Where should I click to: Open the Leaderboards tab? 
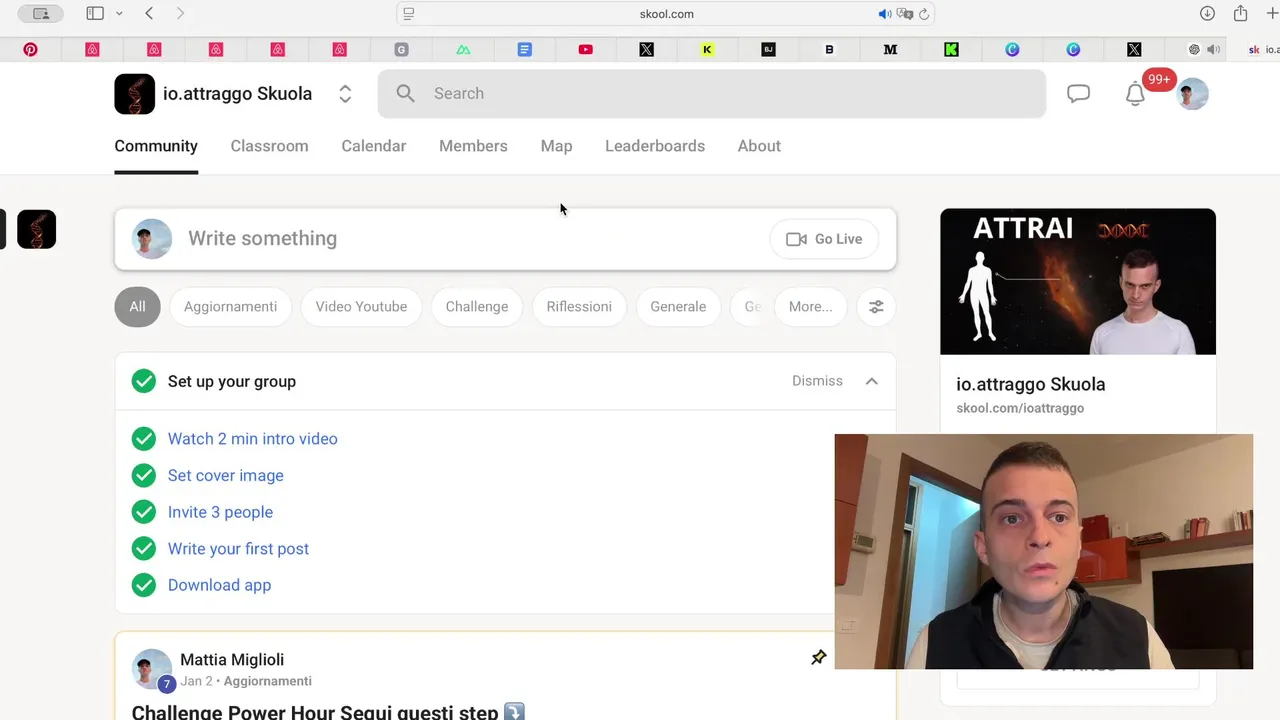655,146
